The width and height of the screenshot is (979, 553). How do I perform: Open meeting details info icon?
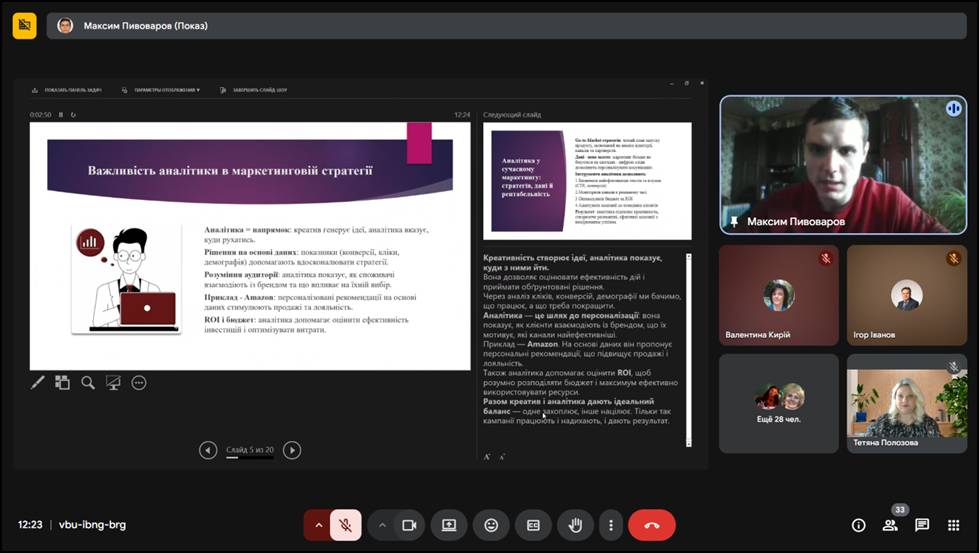pyautogui.click(x=858, y=525)
